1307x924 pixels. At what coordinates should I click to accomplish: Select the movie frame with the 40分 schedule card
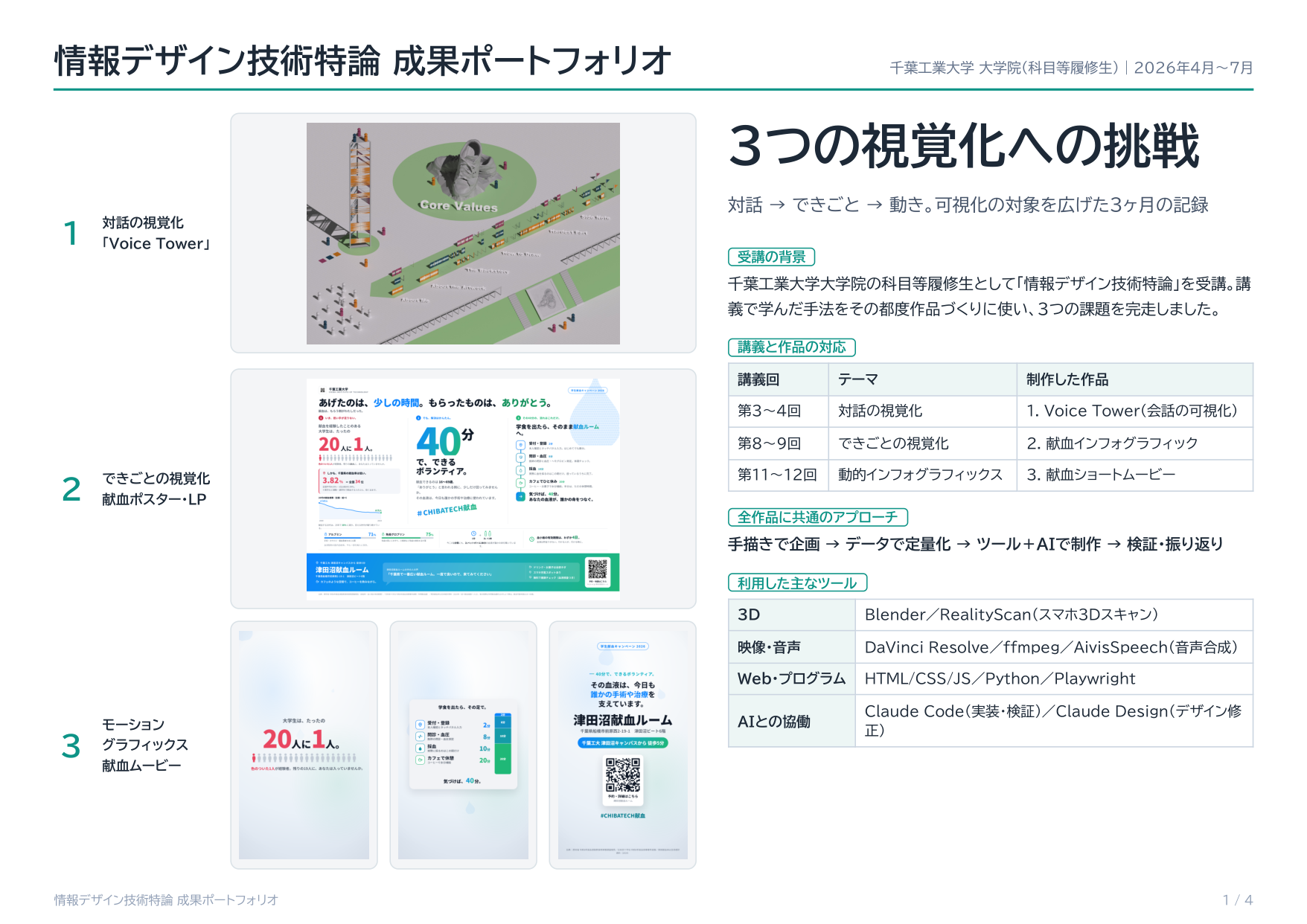463,745
